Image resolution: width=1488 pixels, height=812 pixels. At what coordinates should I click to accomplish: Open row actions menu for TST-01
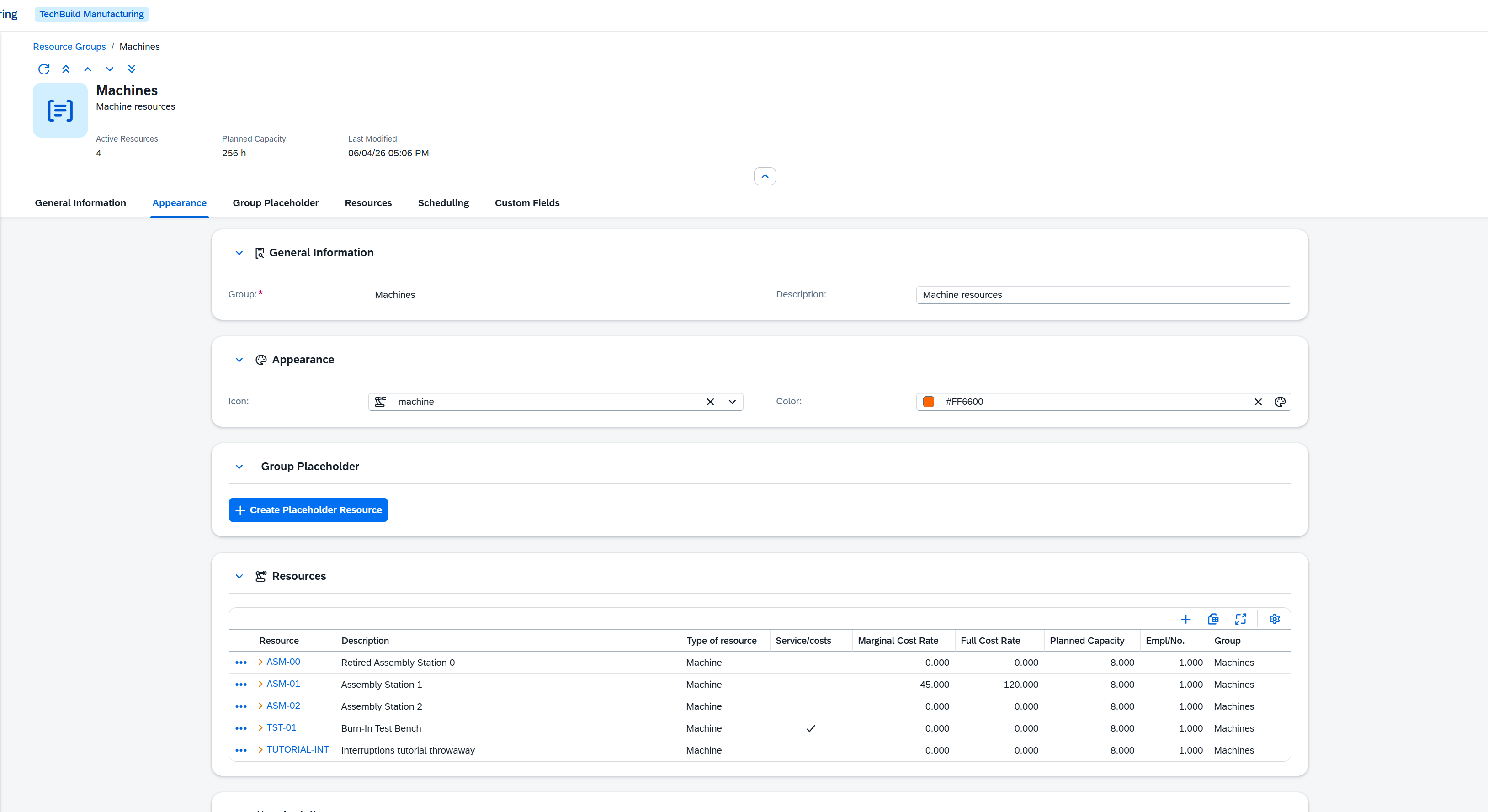point(241,729)
